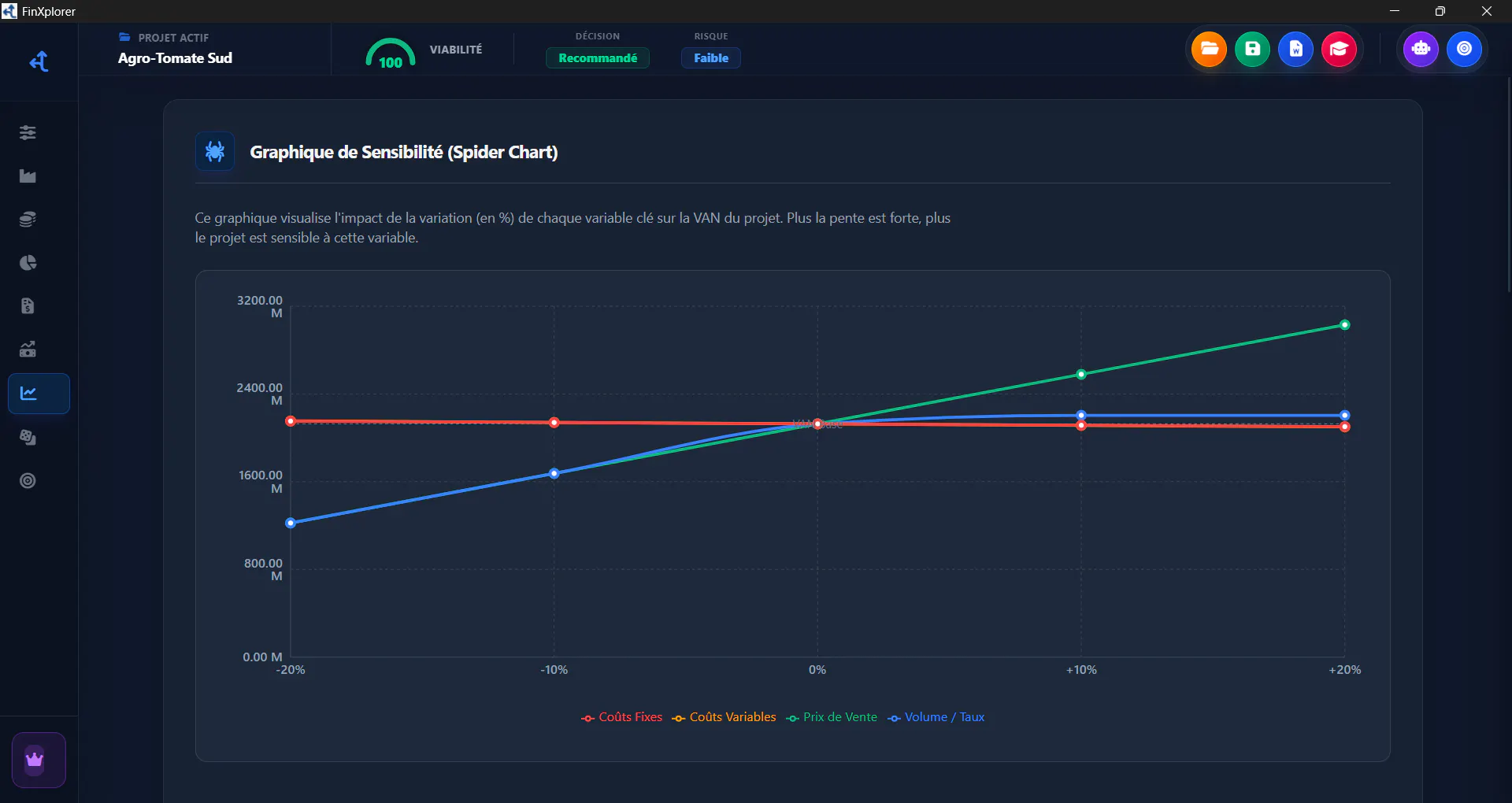Click the vertical scrollbar on right edge
The image size is (1512, 803).
tap(1508, 185)
